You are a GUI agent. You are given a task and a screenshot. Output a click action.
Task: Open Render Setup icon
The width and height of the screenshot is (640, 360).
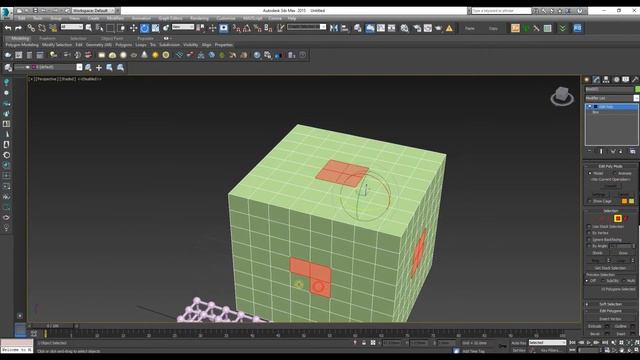click(417, 28)
